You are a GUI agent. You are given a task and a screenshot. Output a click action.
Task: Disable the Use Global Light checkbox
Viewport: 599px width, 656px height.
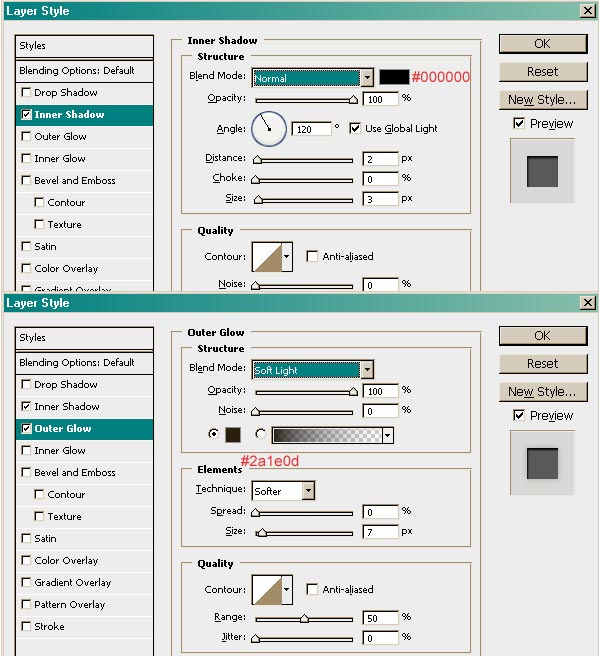coord(355,128)
